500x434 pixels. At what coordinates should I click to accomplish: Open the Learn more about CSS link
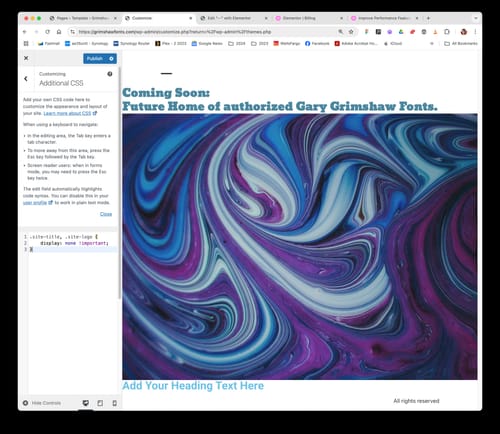pyautogui.click(x=70, y=113)
